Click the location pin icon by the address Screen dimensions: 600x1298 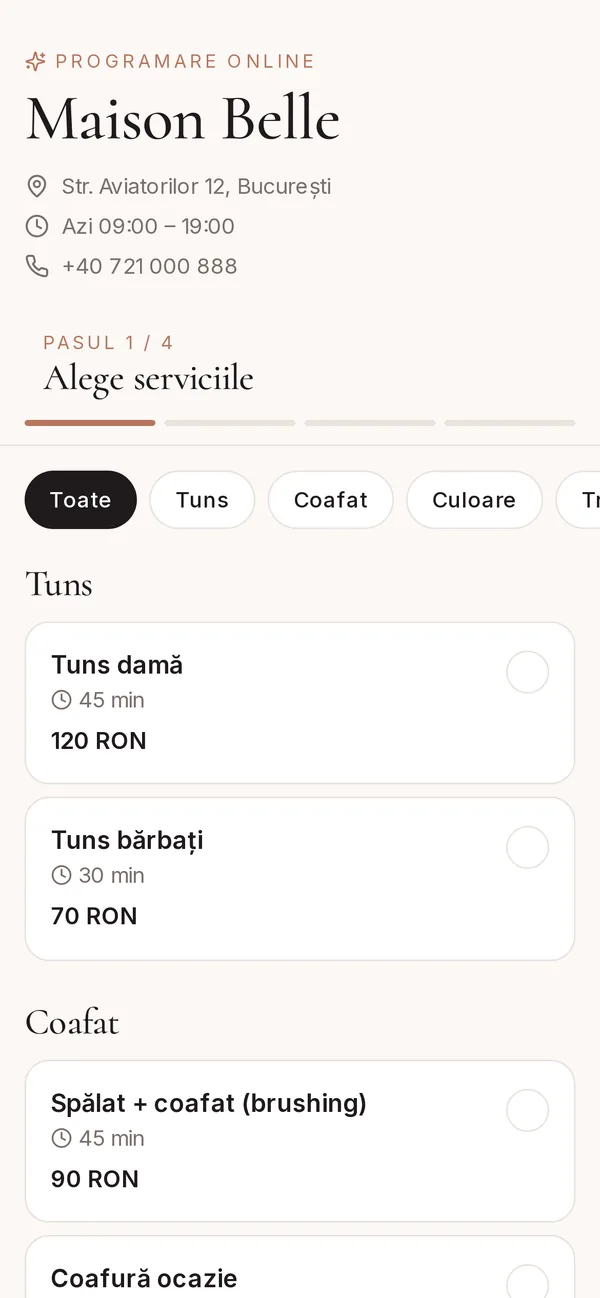36,186
